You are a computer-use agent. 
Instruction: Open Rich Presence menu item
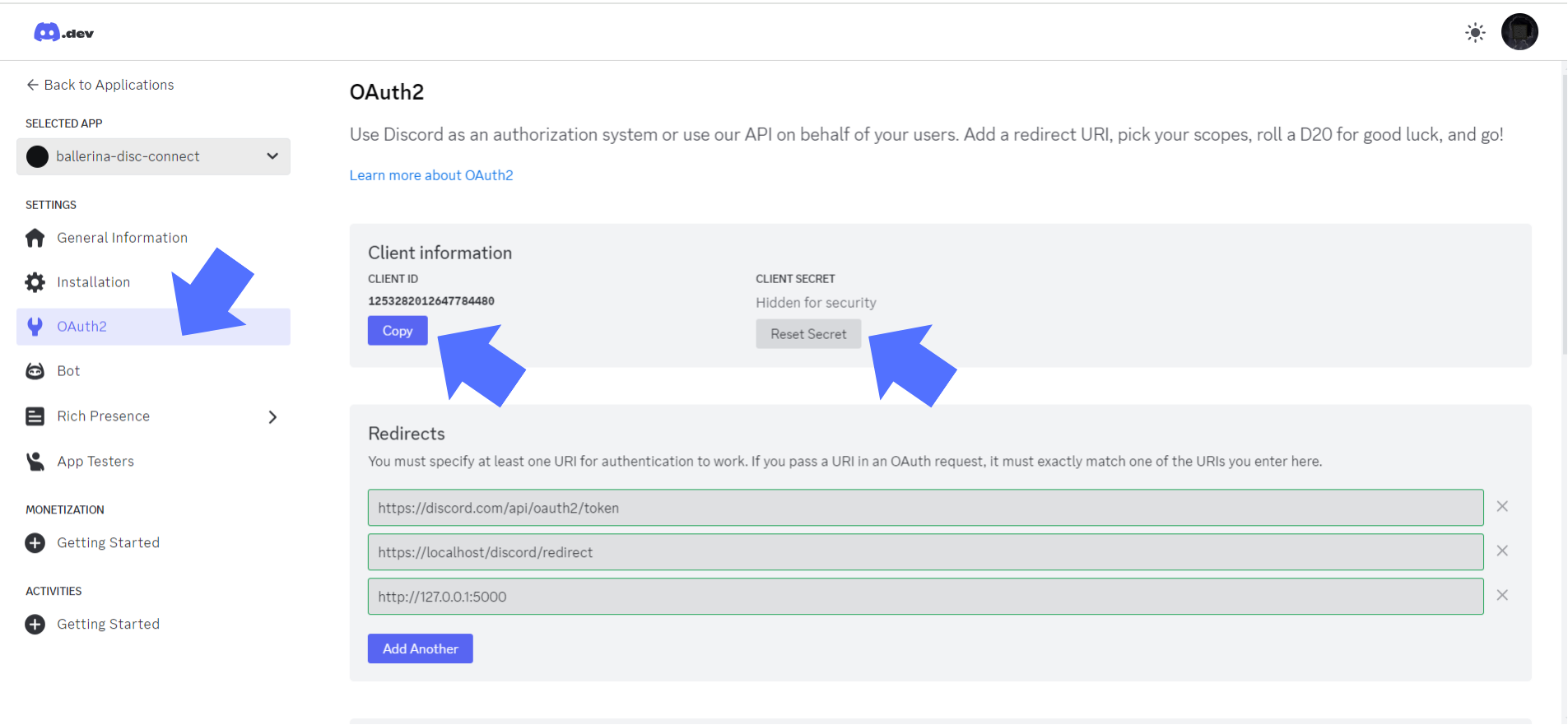click(103, 416)
